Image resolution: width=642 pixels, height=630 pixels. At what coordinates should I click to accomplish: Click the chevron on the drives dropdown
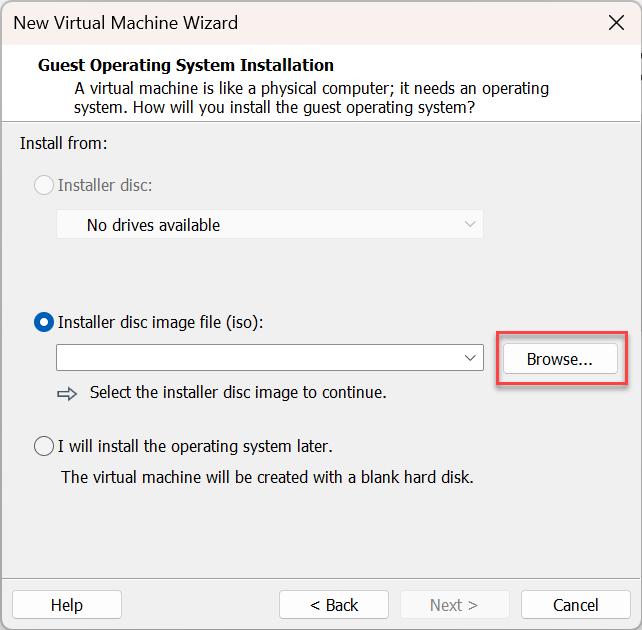pyautogui.click(x=470, y=224)
